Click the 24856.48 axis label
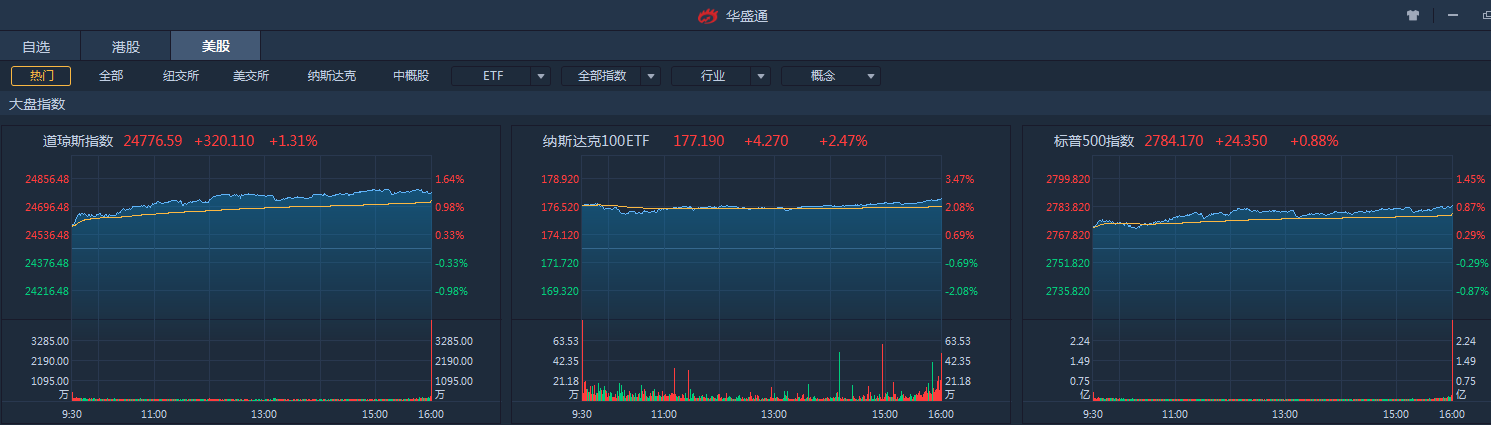The height and width of the screenshot is (425, 1491). click(x=48, y=179)
